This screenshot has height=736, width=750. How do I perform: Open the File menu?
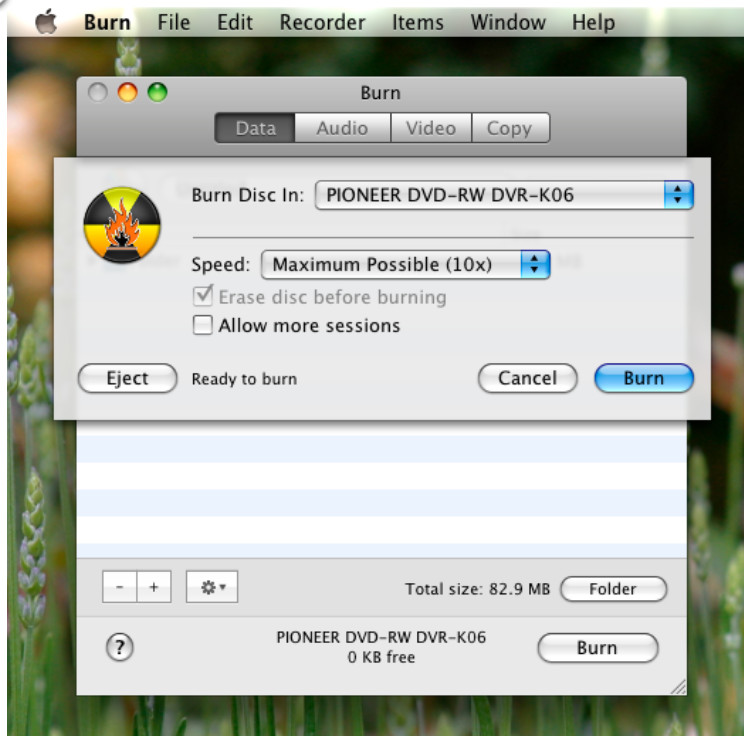point(174,22)
